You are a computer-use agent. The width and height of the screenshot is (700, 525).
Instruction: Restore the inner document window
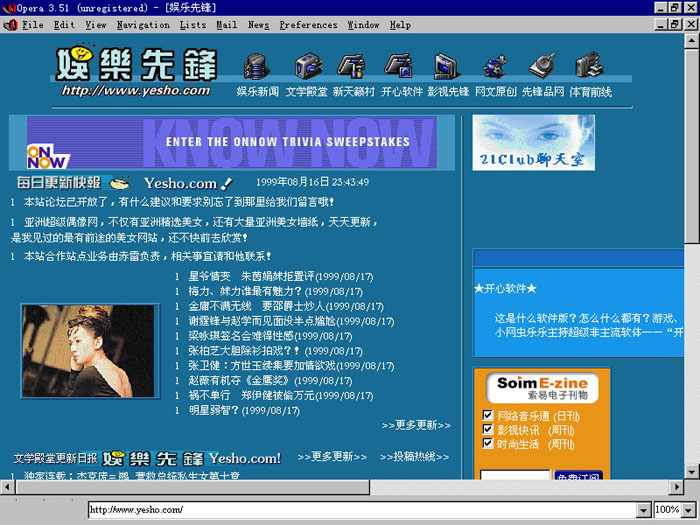[x=675, y=24]
